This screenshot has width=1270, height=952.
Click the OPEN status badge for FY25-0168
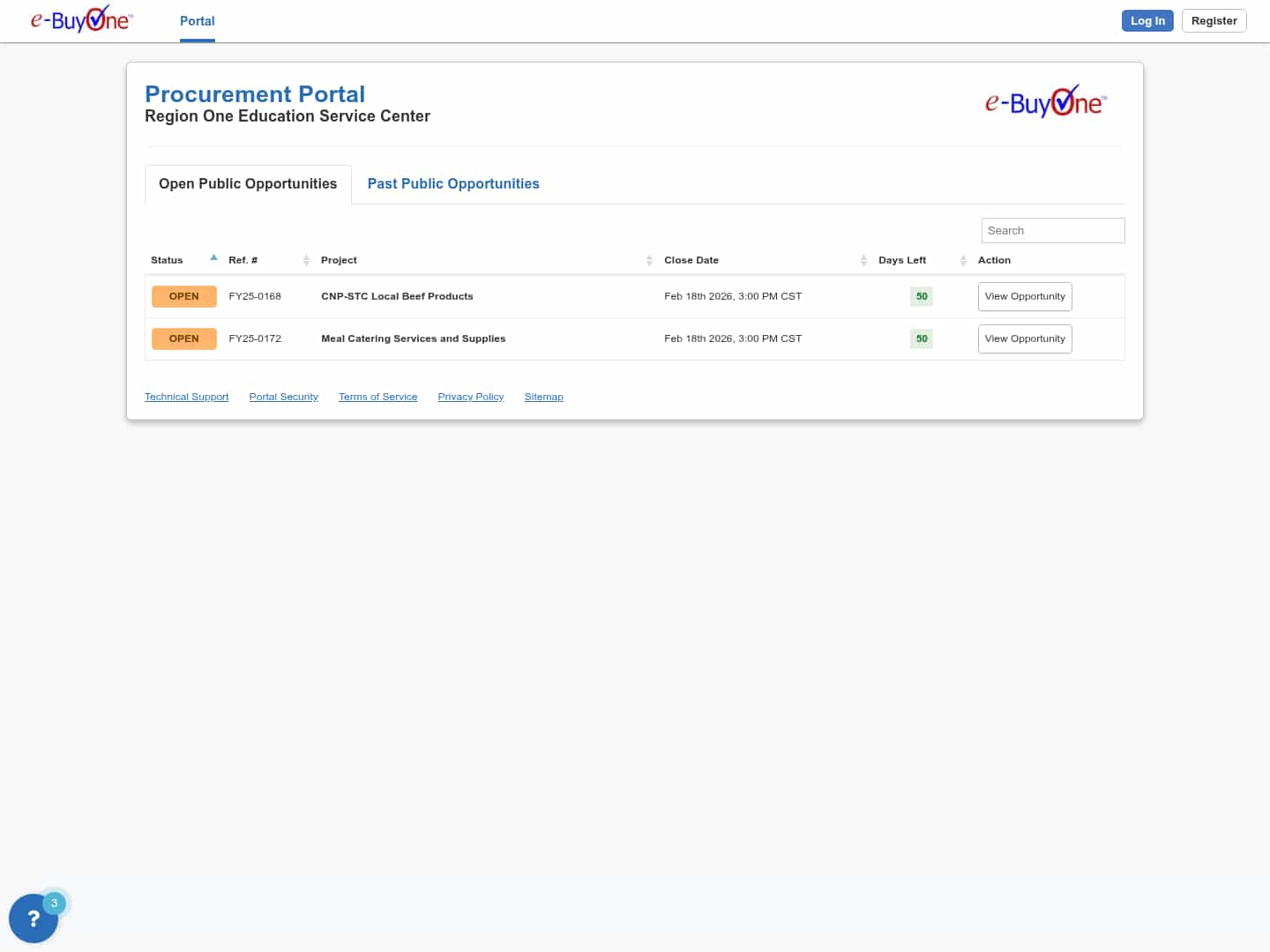coord(183,297)
